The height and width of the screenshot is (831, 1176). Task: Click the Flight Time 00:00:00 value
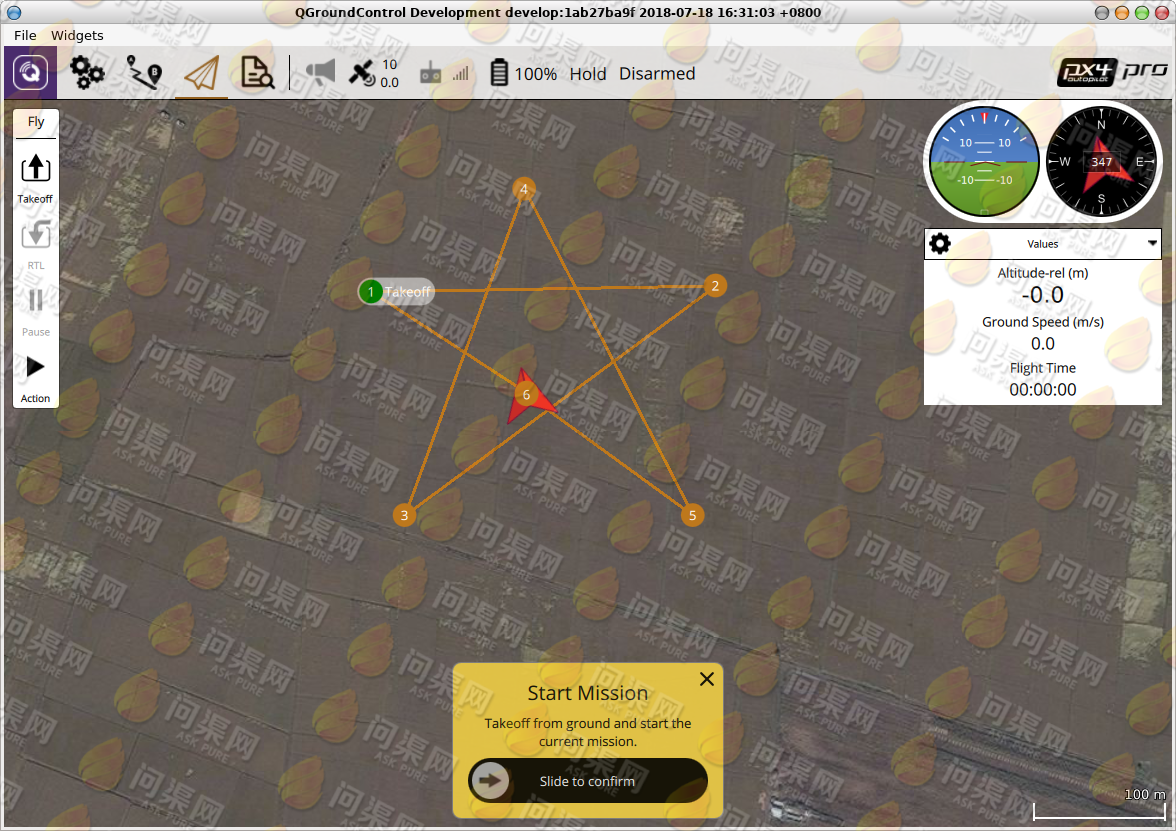point(1042,389)
